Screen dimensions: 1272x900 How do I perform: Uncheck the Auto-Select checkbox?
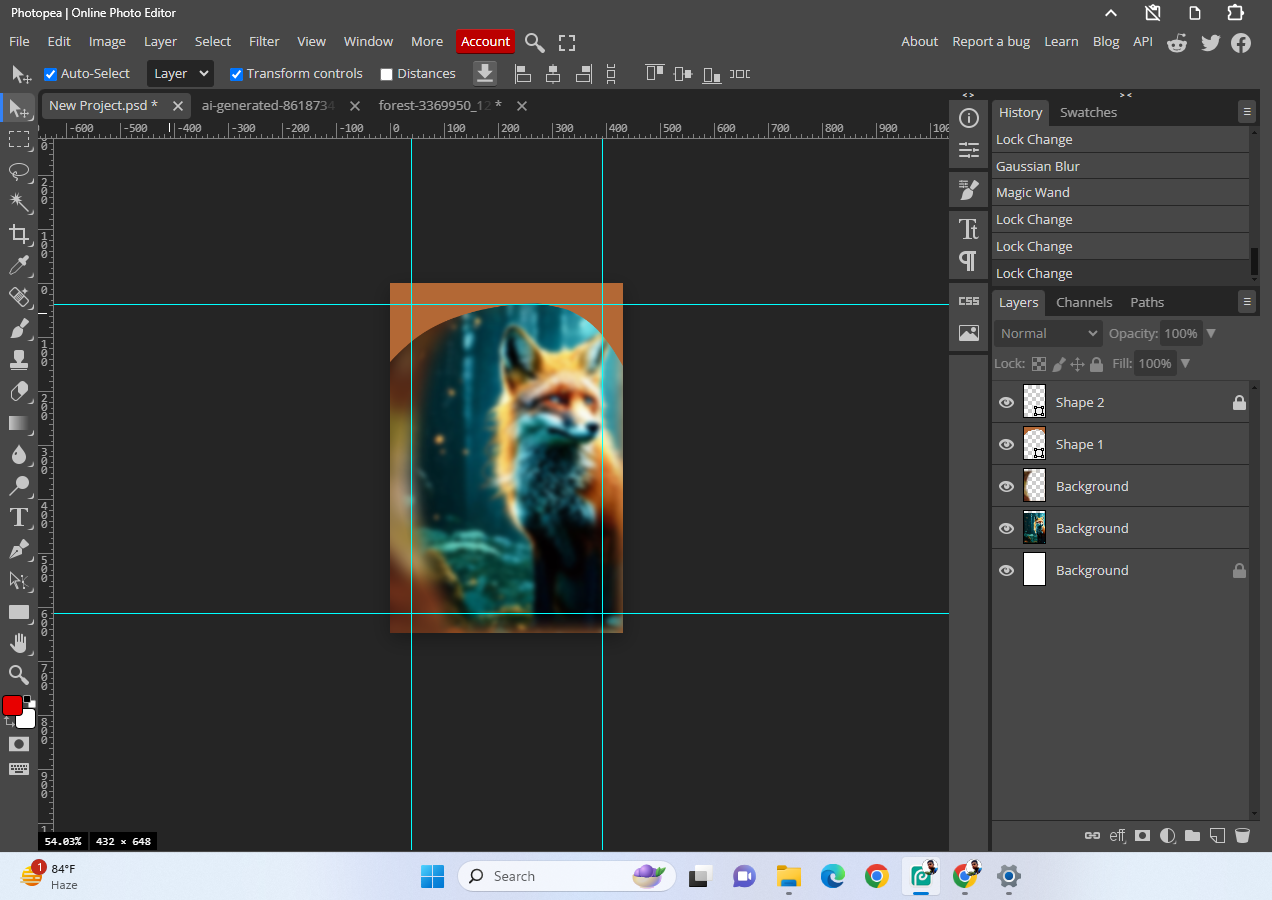(x=50, y=74)
